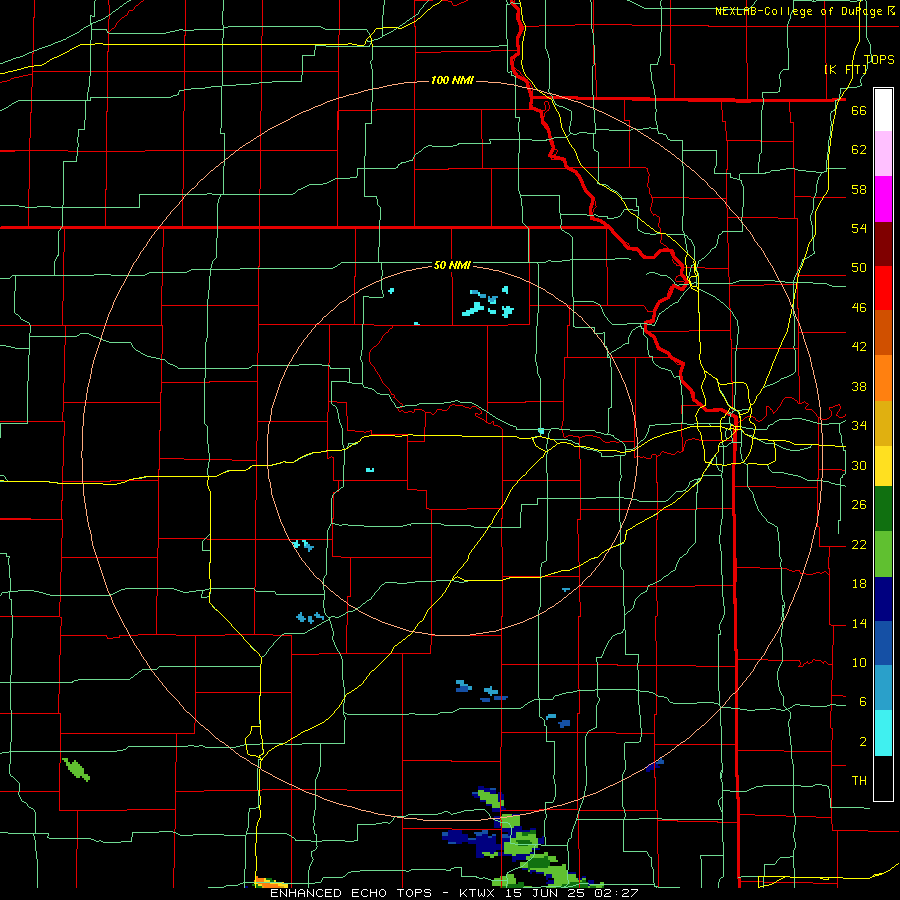
Task: Click the 58 value on the scale
Action: click(859, 189)
